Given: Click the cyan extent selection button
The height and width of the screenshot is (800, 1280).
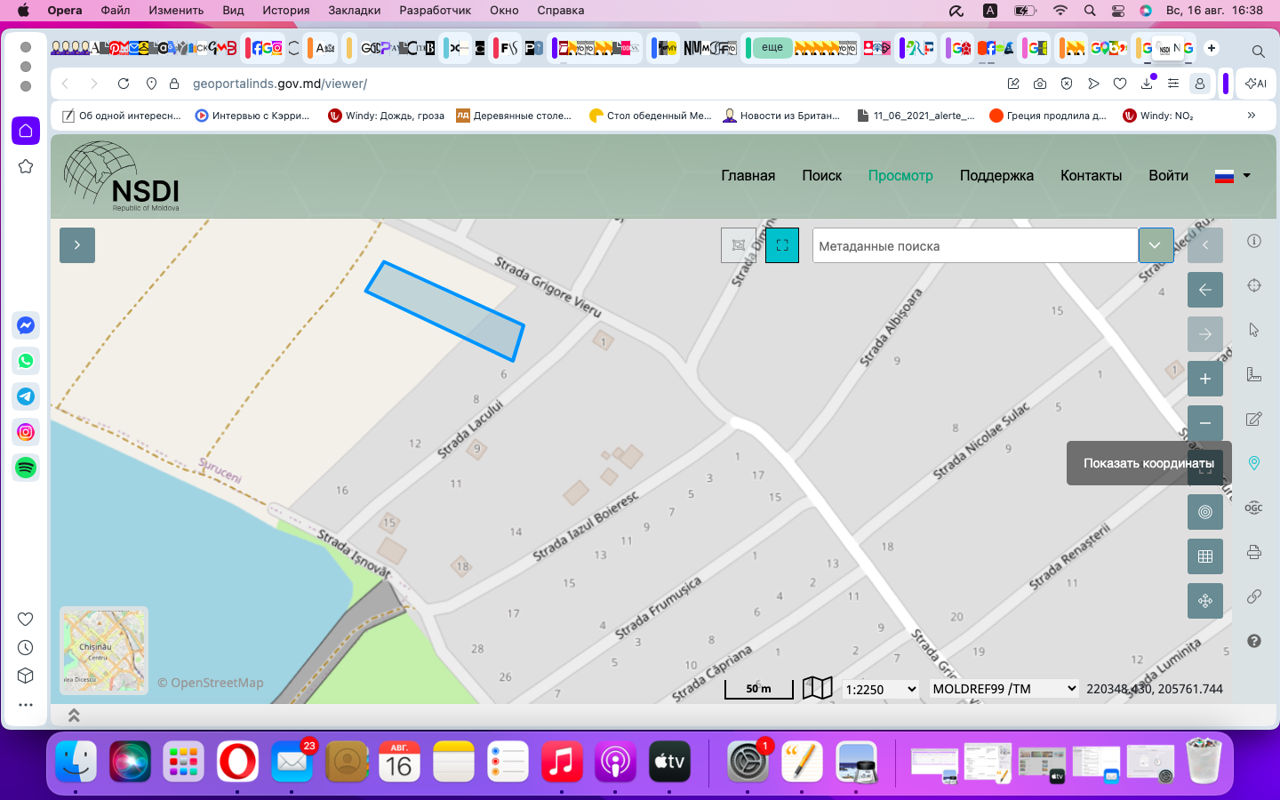Looking at the screenshot, I should click(x=782, y=245).
